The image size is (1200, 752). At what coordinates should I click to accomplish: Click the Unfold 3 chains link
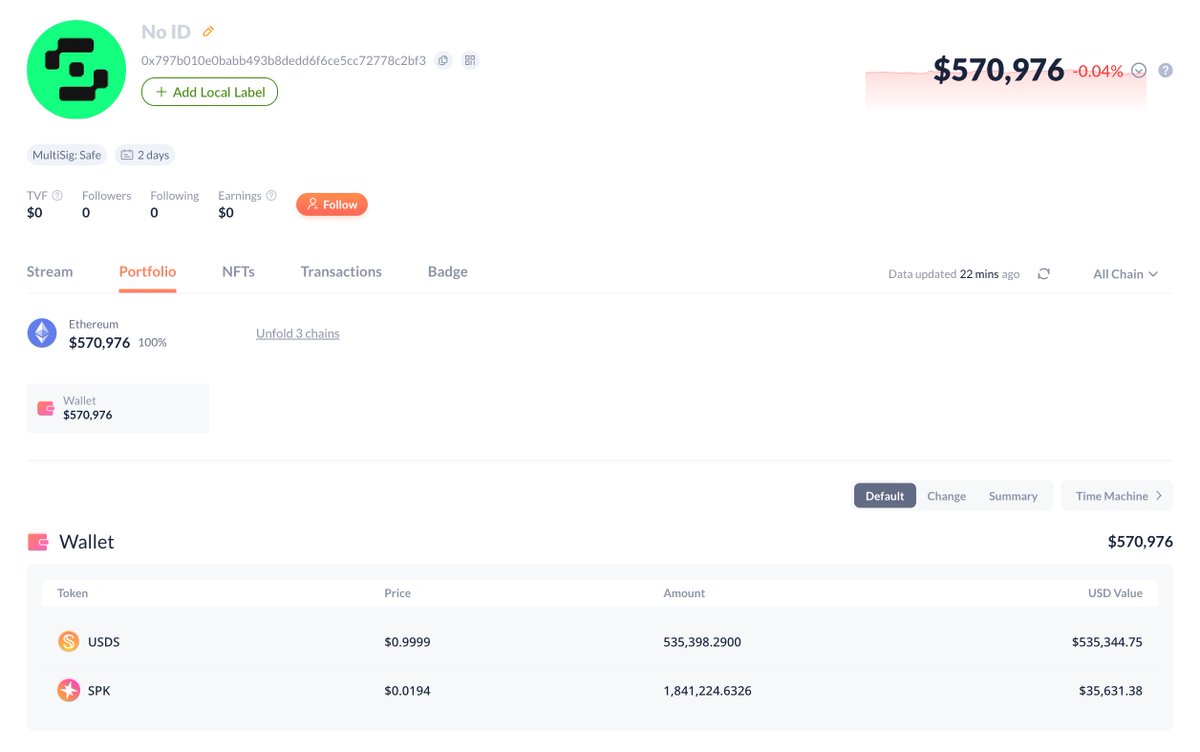[x=298, y=334]
